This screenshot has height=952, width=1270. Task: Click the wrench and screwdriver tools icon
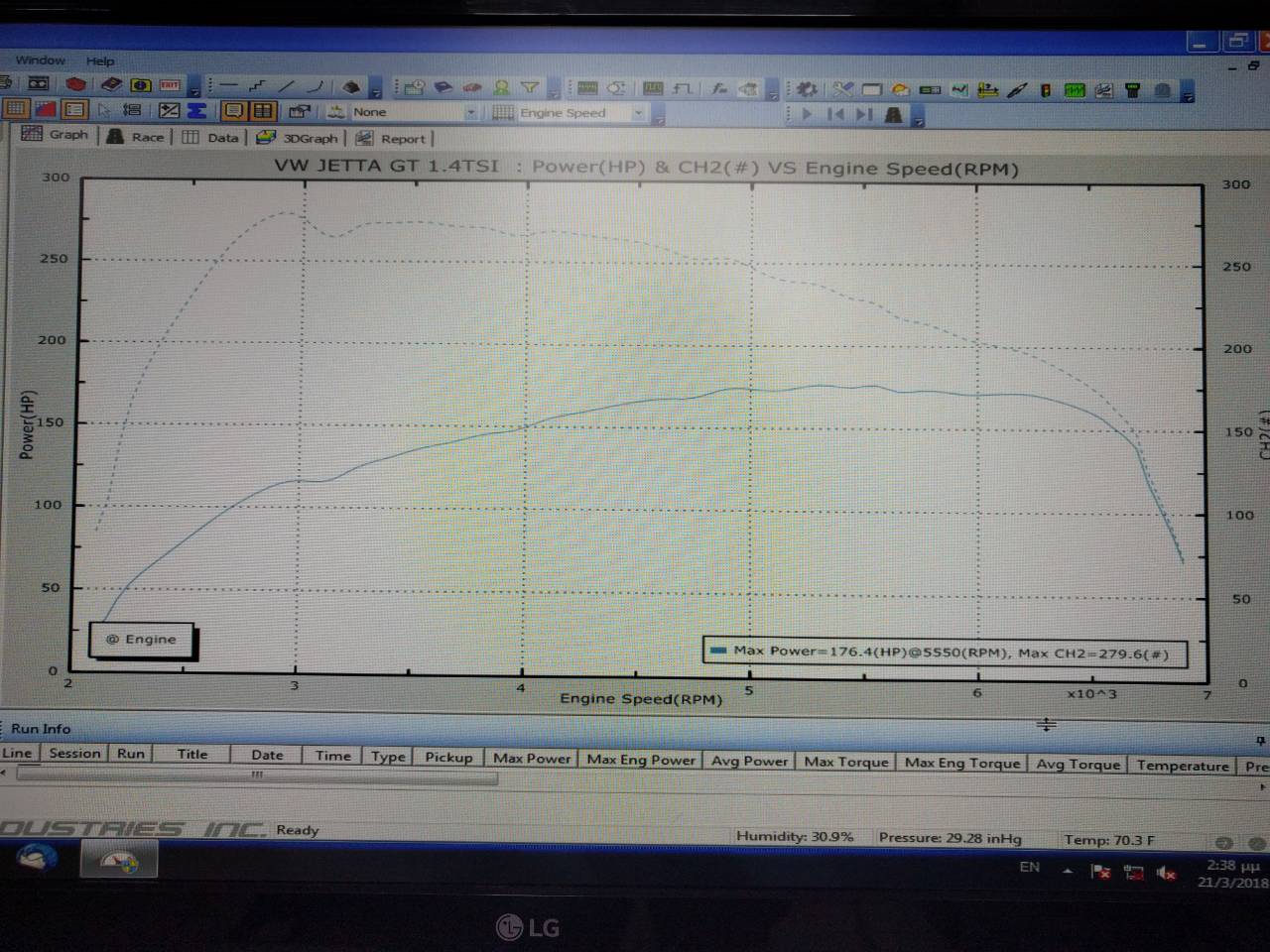pyautogui.click(x=842, y=90)
